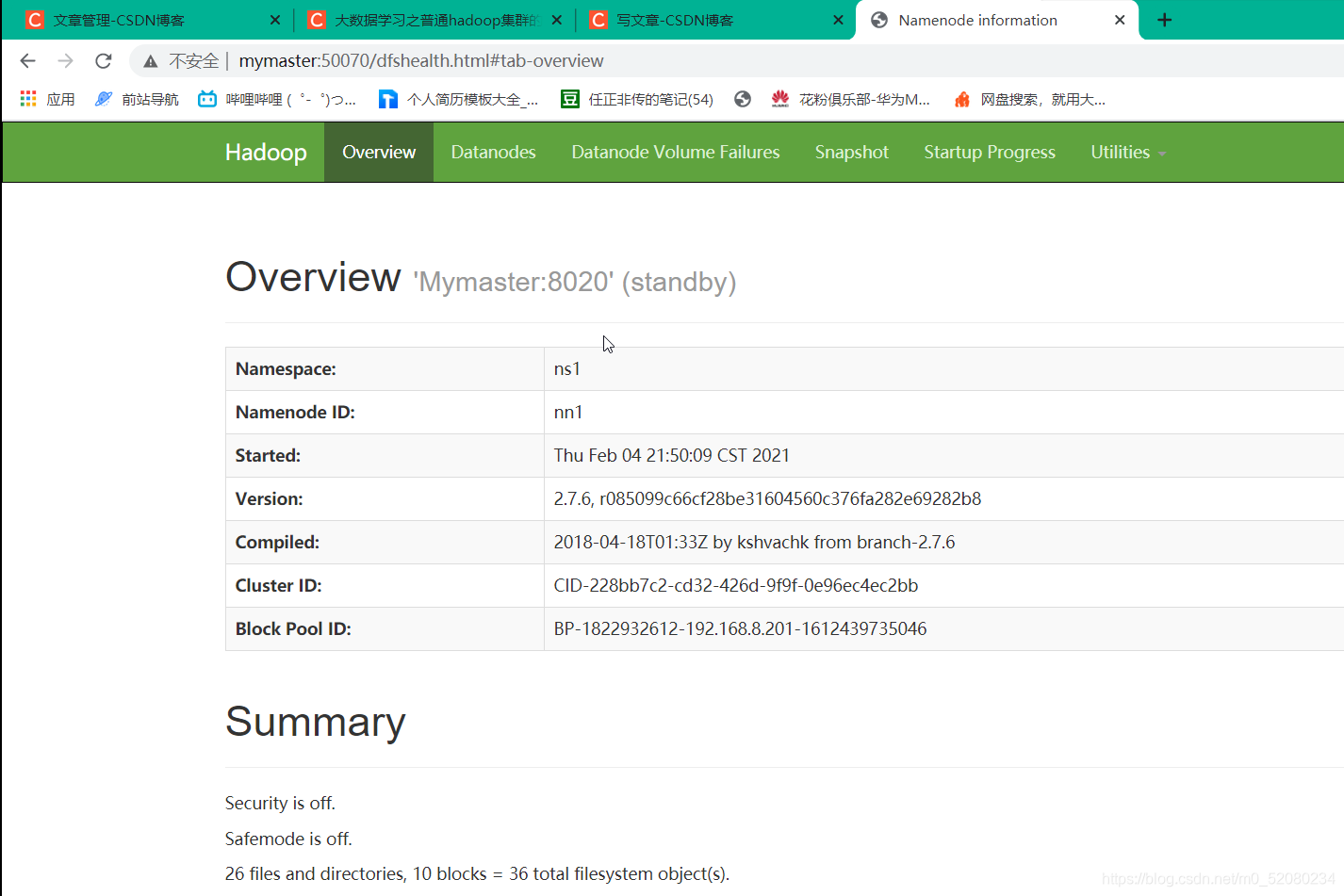Click the Block Pool ID value

coord(740,628)
